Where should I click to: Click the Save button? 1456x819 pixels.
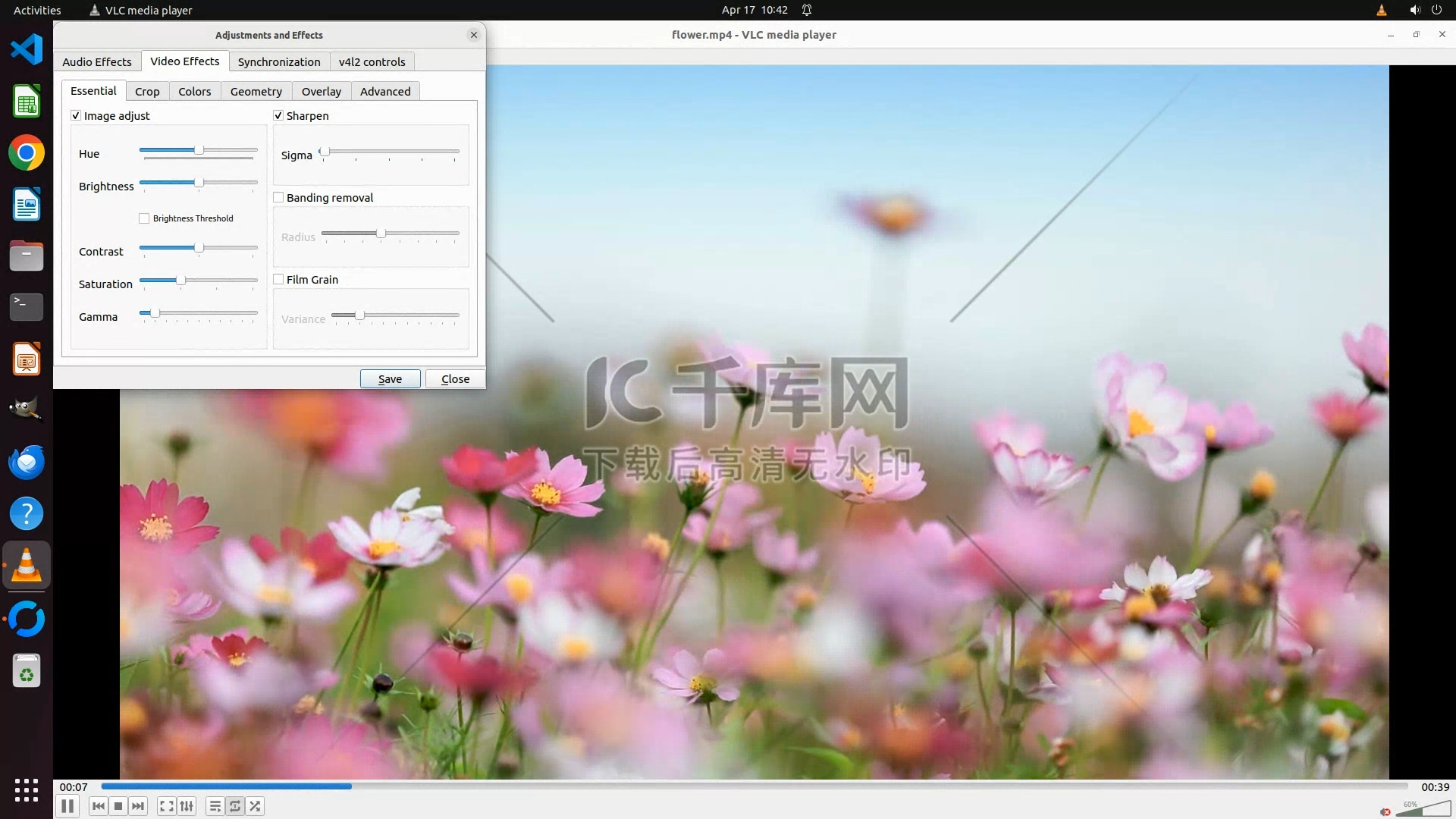coord(390,378)
